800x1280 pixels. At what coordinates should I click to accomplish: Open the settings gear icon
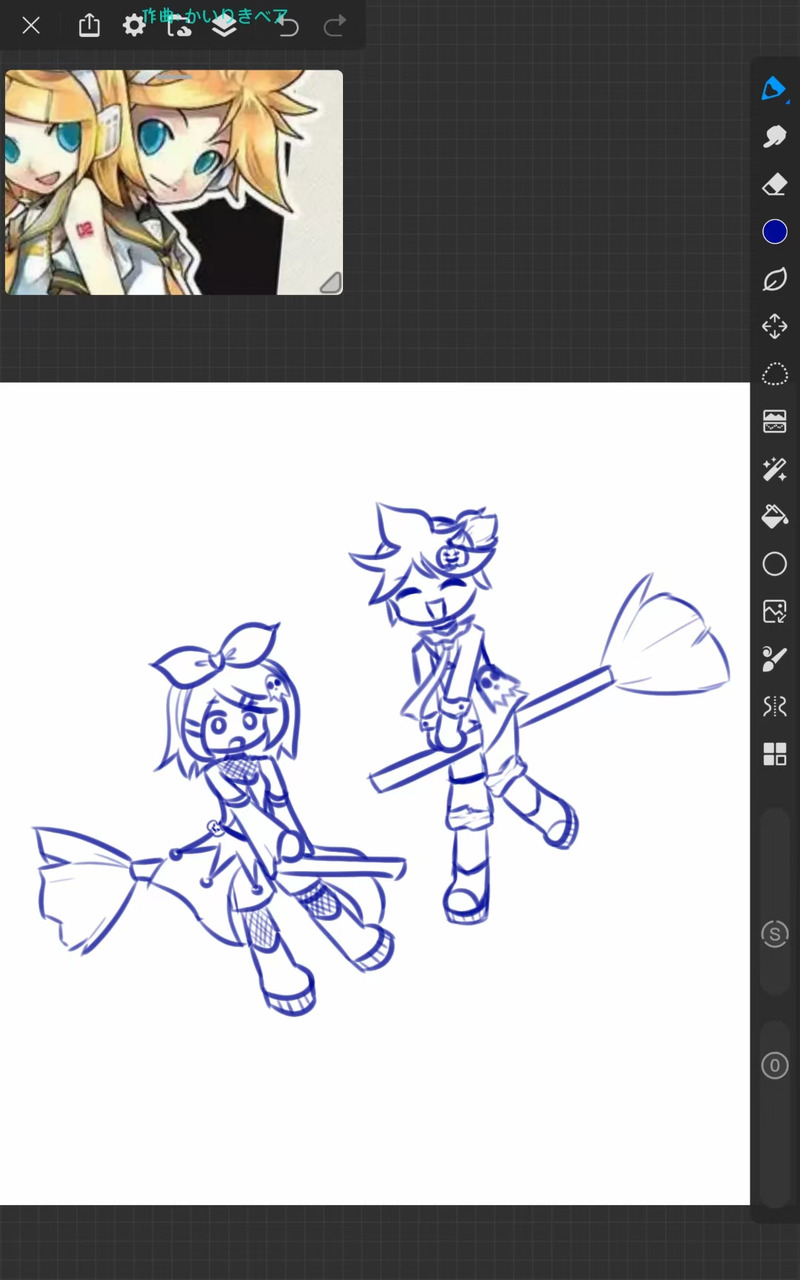(134, 25)
